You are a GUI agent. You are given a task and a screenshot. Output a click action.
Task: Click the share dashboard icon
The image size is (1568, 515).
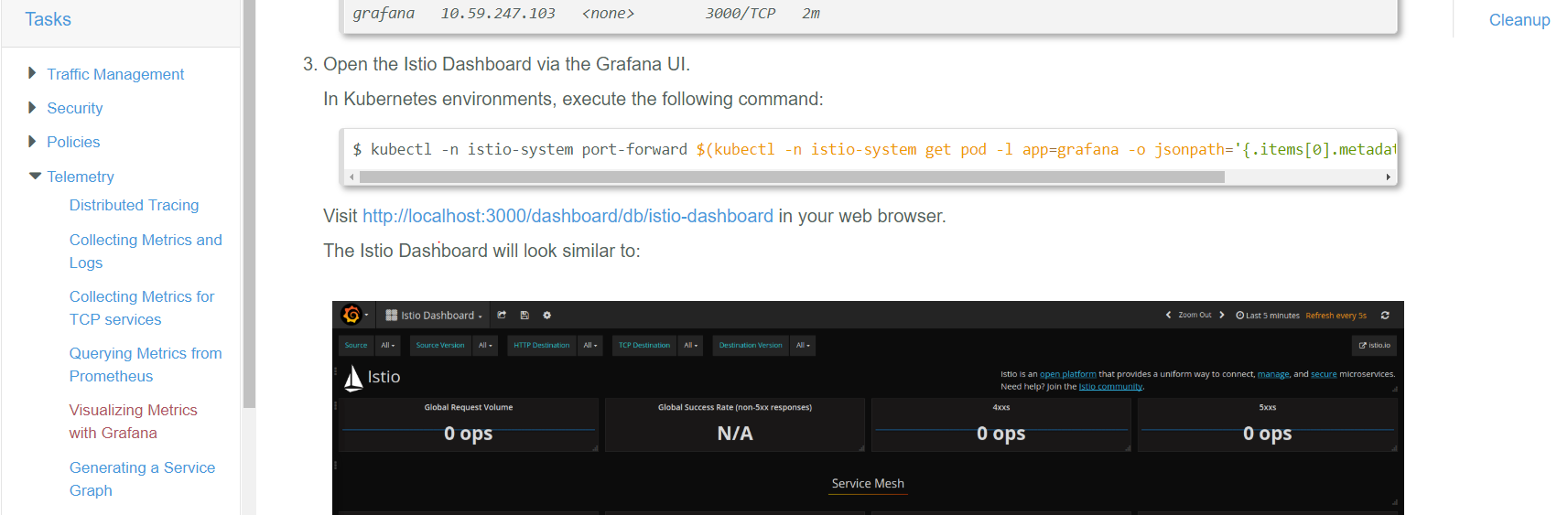[502, 315]
